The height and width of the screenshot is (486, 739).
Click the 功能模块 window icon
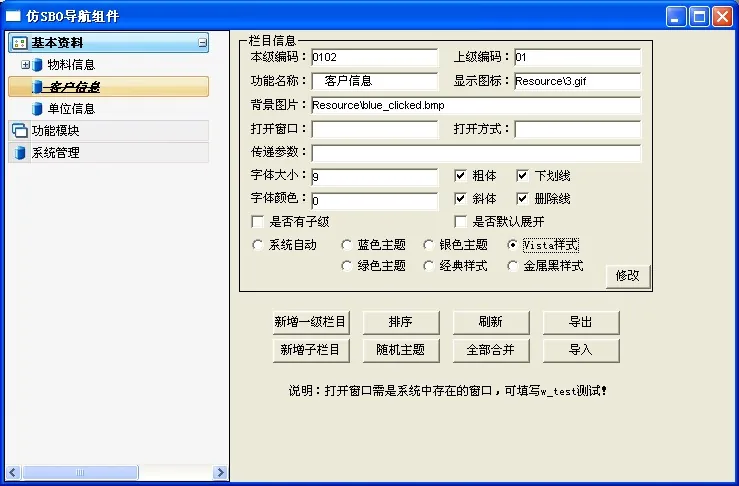(19, 131)
